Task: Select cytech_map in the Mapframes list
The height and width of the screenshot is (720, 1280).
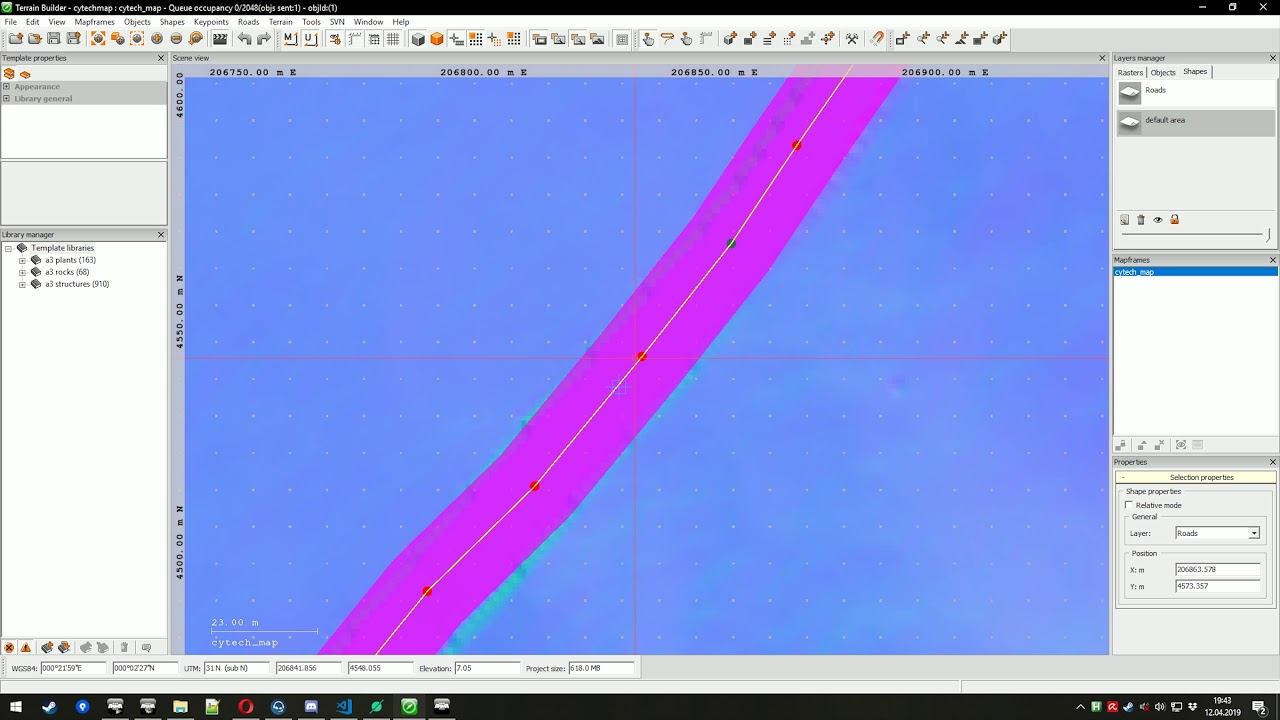Action: point(1195,272)
